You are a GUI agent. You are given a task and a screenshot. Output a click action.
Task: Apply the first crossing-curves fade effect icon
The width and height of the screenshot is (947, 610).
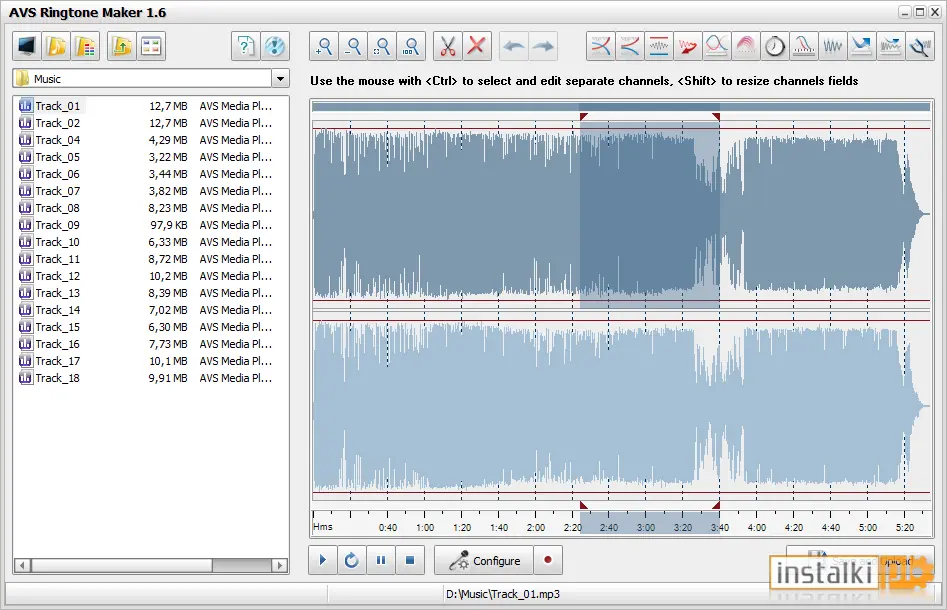(601, 47)
